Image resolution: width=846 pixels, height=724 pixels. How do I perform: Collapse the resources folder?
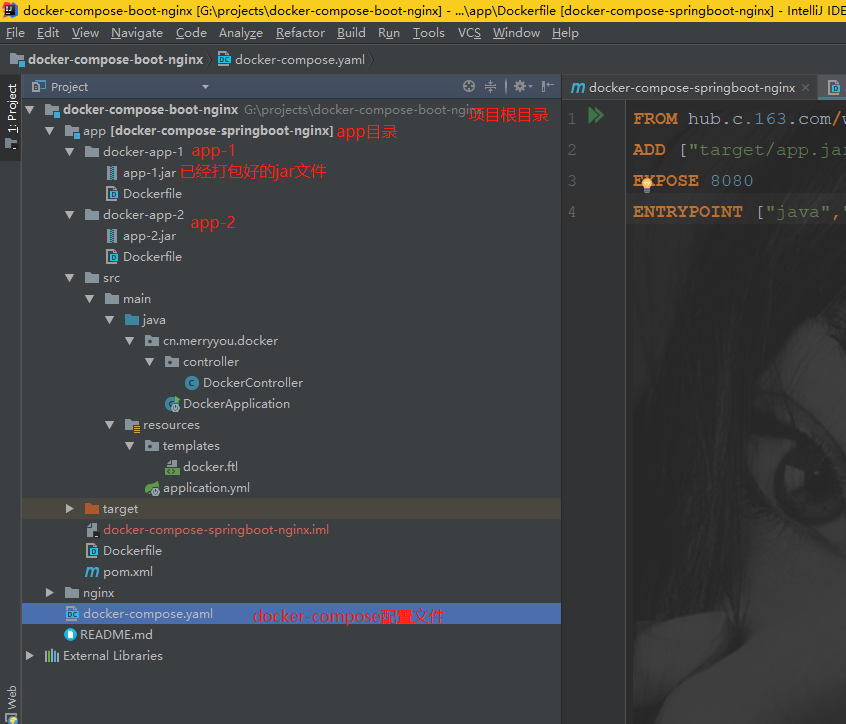coord(110,425)
